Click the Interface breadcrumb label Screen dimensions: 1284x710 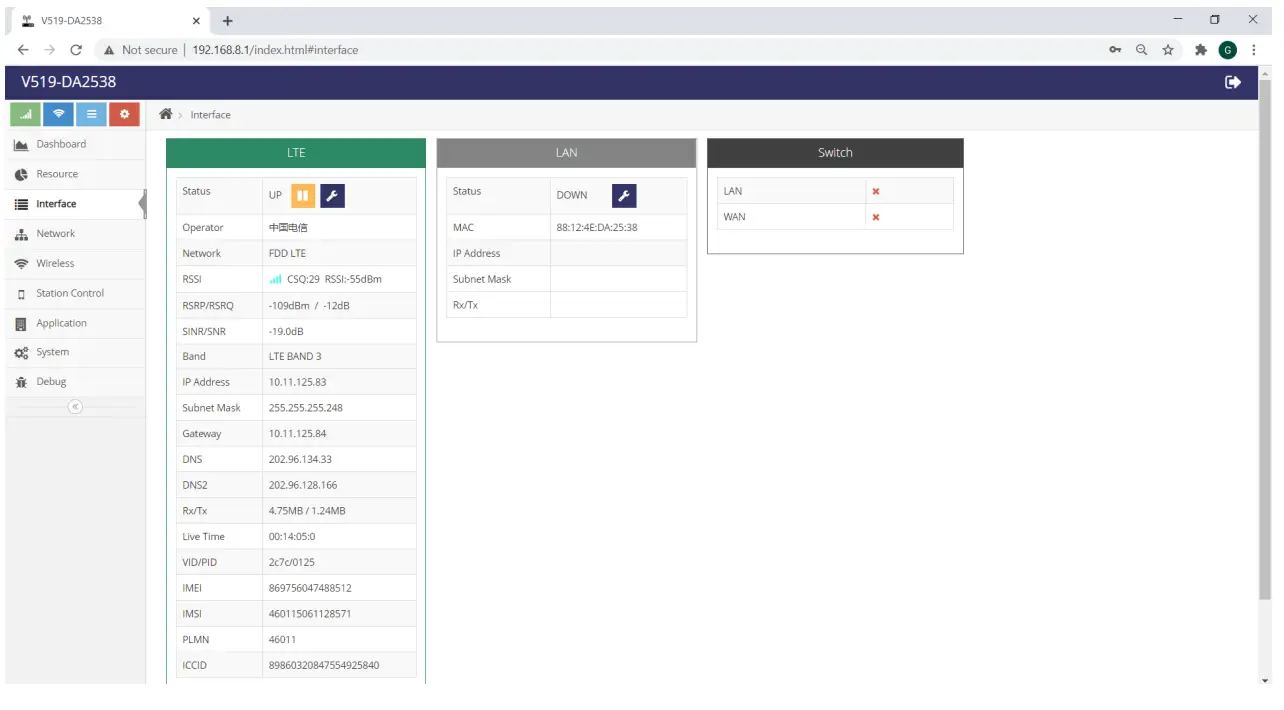210,115
